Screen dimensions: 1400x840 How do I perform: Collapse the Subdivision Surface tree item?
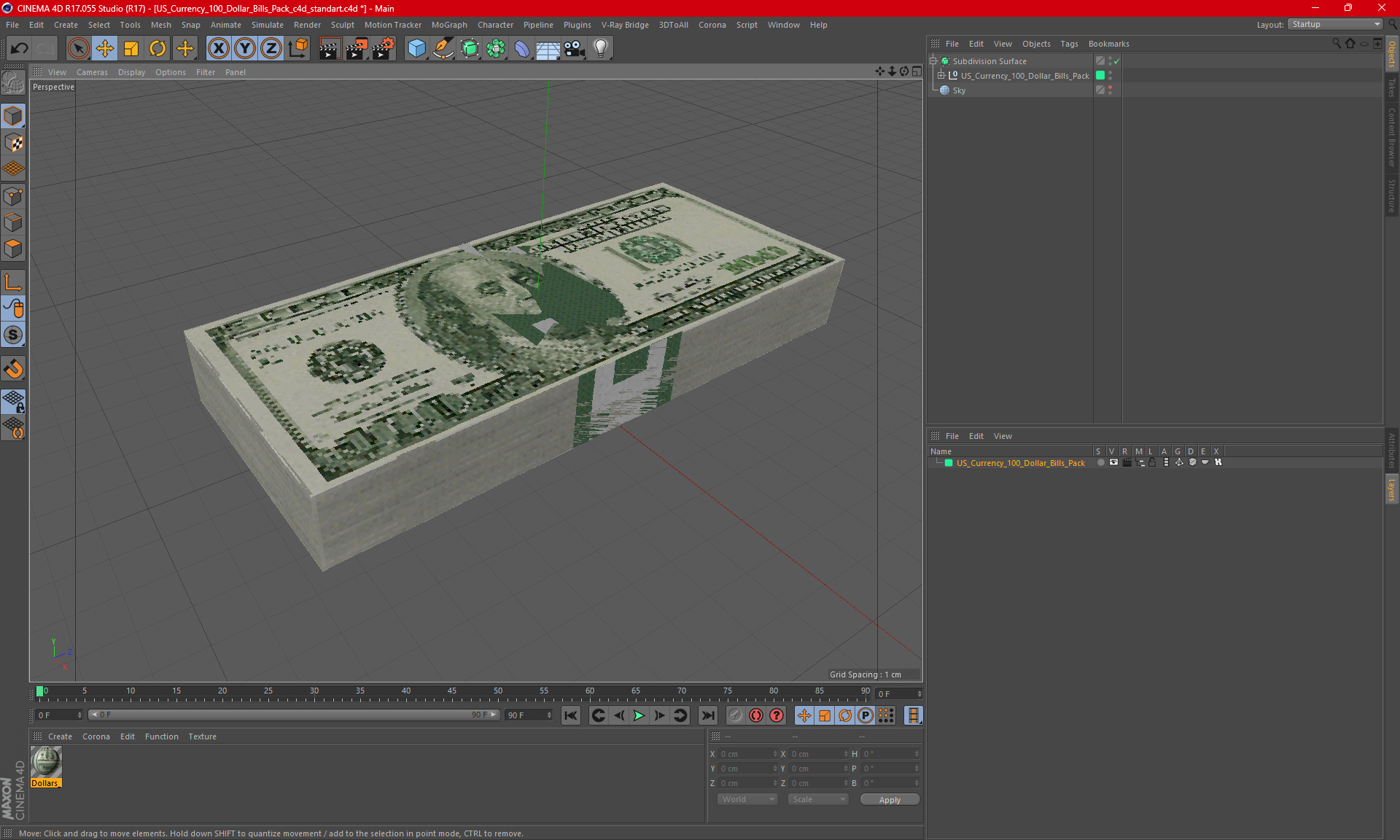(x=933, y=61)
